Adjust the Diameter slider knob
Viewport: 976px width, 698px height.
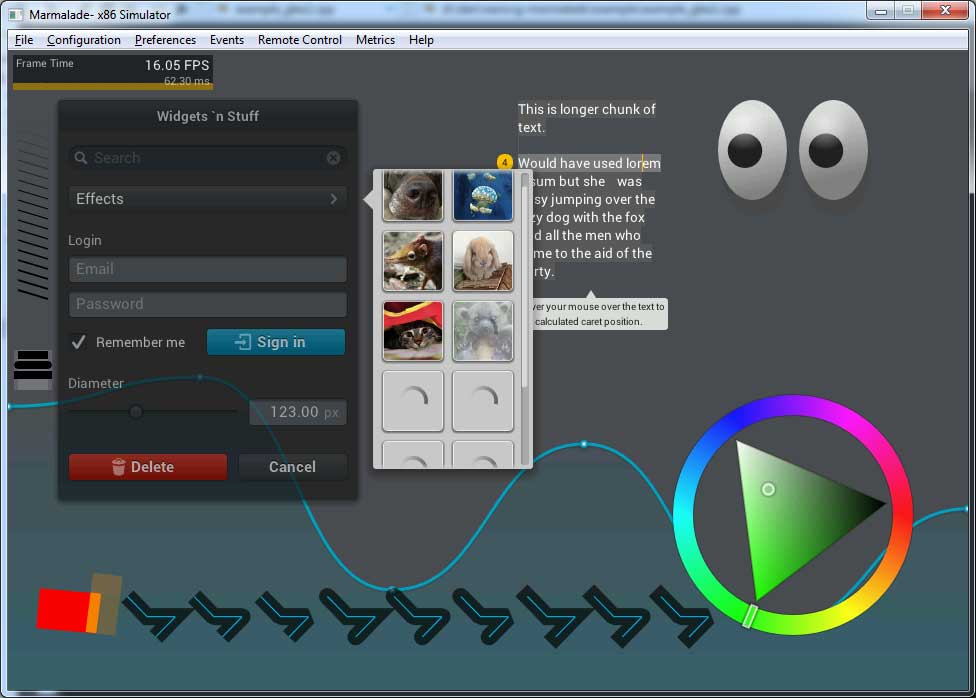136,412
